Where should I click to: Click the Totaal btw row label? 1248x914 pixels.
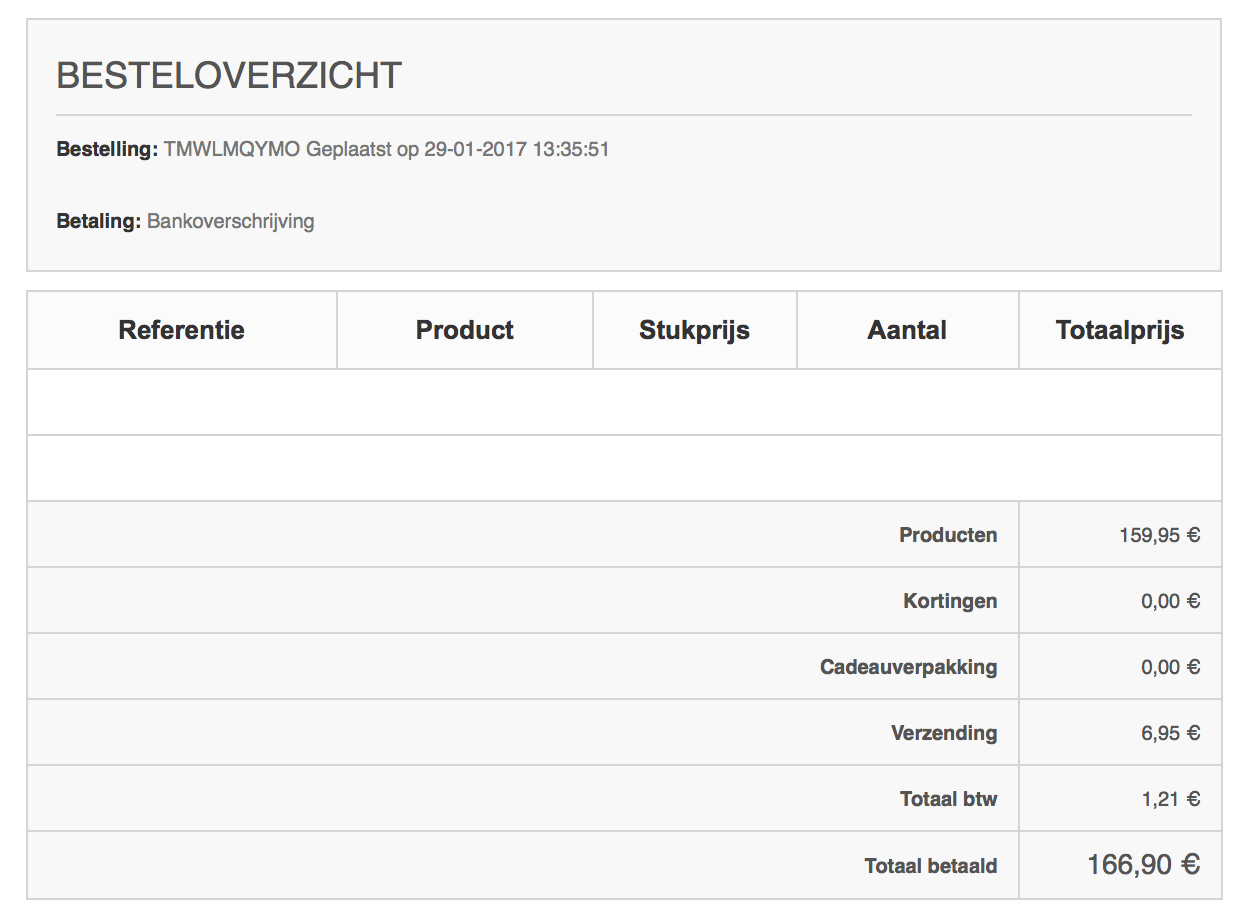tap(948, 799)
